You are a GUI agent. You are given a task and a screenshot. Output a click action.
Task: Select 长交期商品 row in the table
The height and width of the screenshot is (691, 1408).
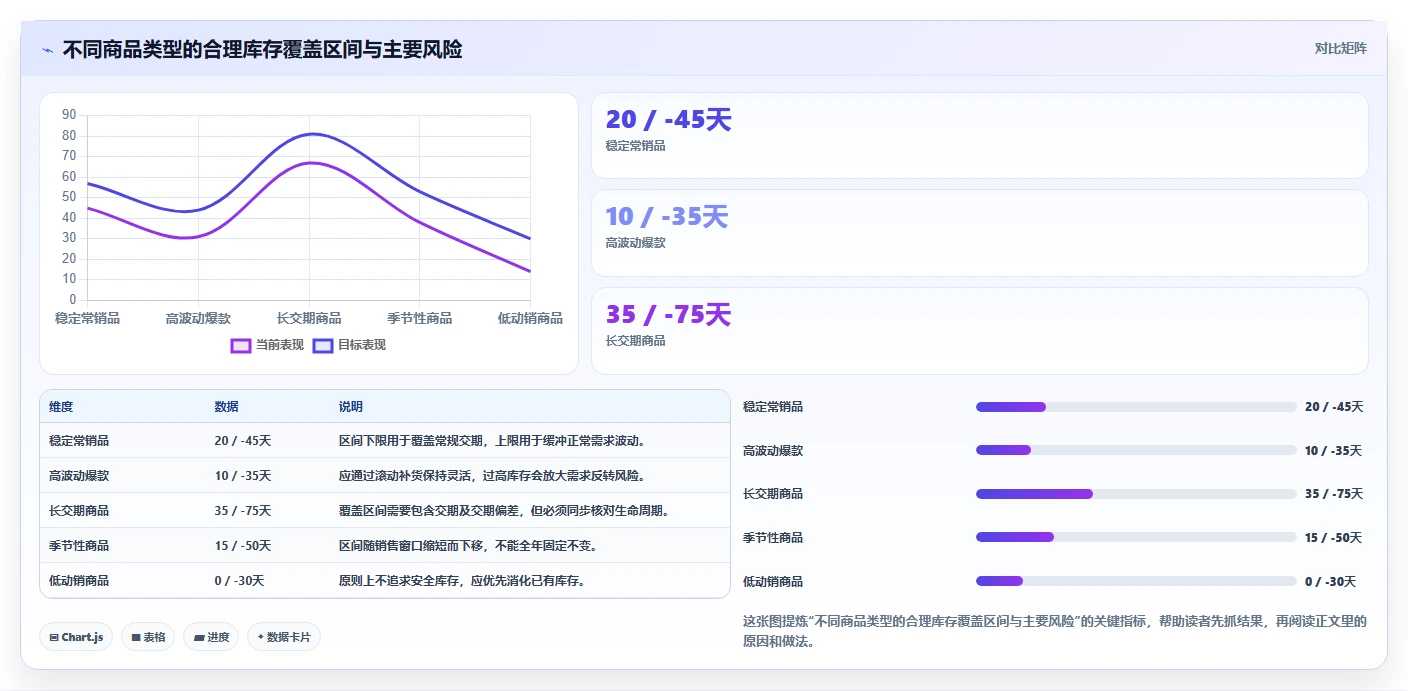[385, 510]
